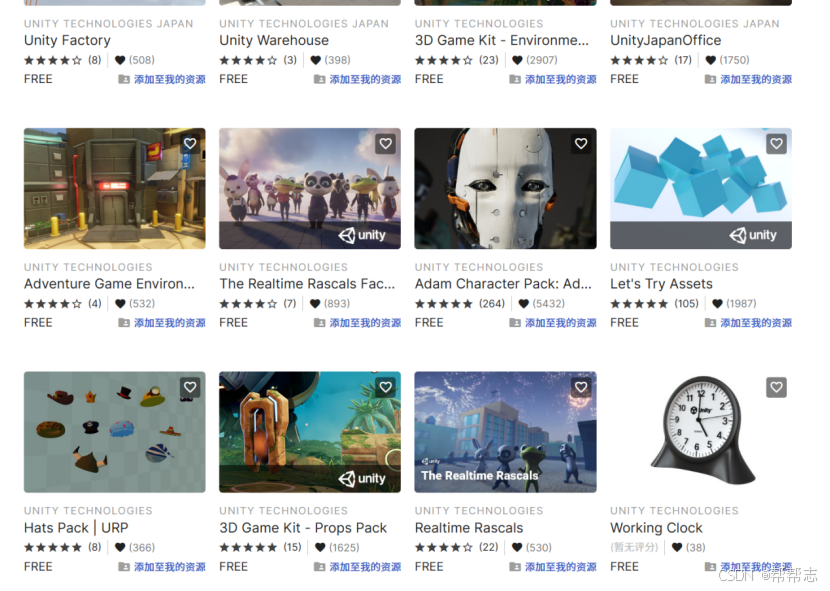Select the FREE price under Working Clock

click(x=625, y=567)
